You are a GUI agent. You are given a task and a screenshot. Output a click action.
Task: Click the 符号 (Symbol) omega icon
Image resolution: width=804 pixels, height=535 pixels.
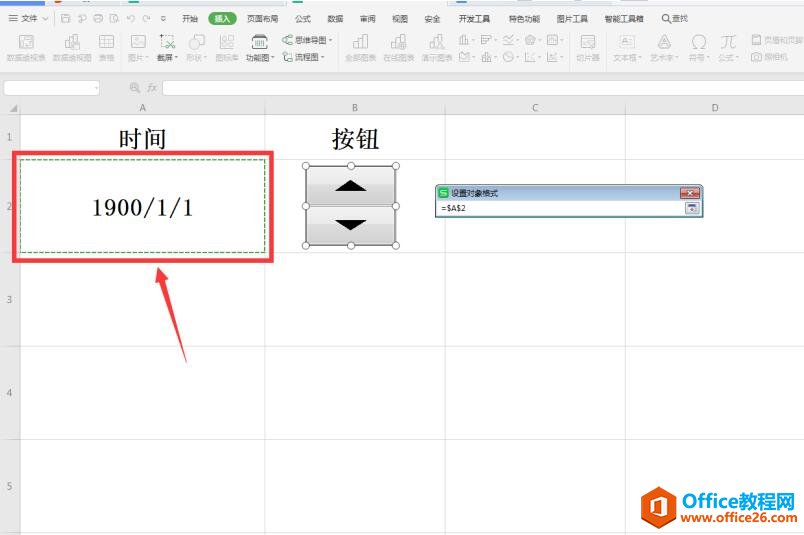tap(698, 46)
